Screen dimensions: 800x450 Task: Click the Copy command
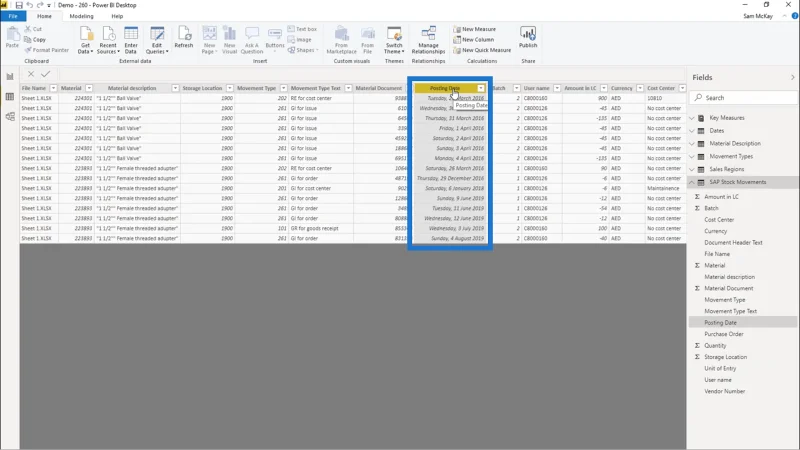click(35, 39)
